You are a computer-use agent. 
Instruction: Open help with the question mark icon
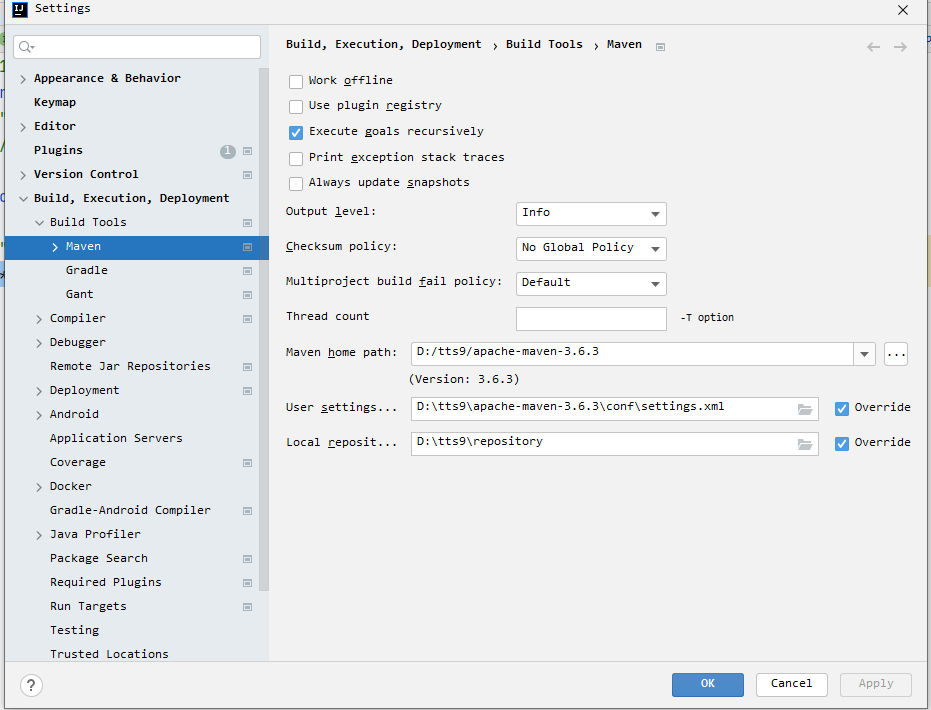click(31, 685)
